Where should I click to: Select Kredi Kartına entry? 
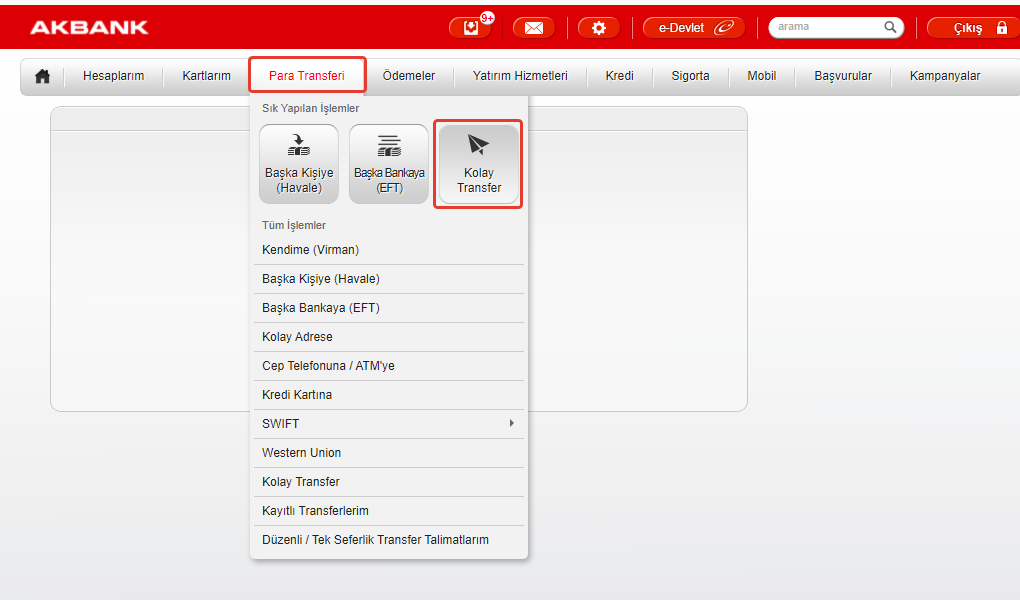pos(388,395)
